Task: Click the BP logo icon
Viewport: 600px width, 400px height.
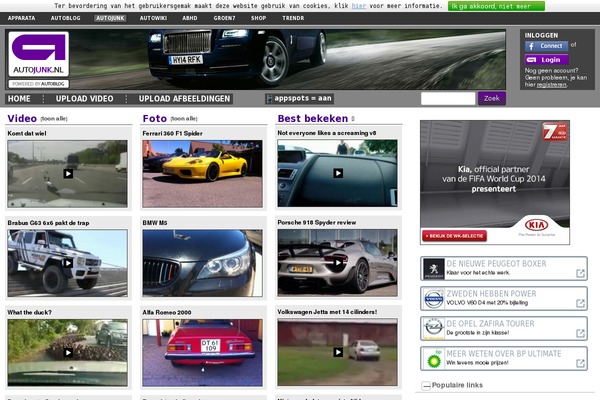Action: 434,359
